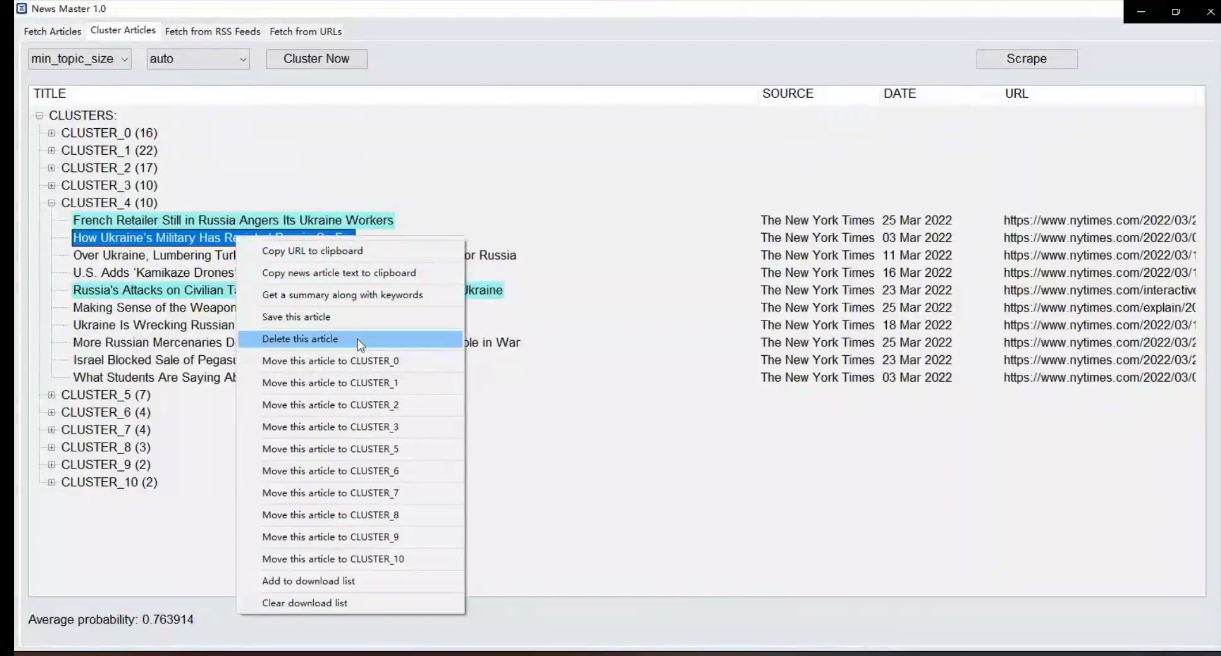Expand the CLUSTER_2 tree node
The width and height of the screenshot is (1221, 656).
tap(52, 168)
